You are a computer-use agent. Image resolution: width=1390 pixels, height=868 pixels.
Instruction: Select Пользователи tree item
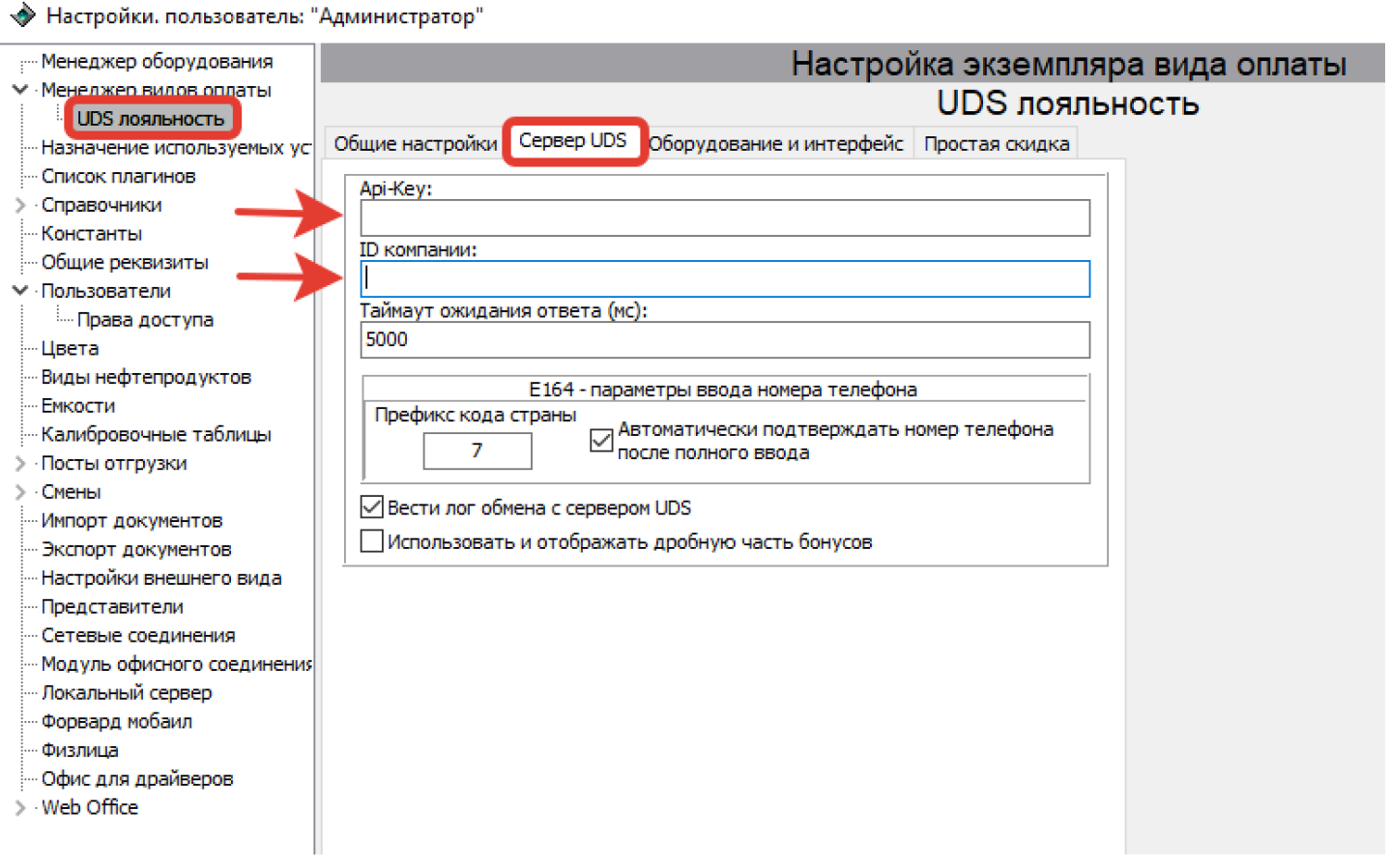point(105,291)
